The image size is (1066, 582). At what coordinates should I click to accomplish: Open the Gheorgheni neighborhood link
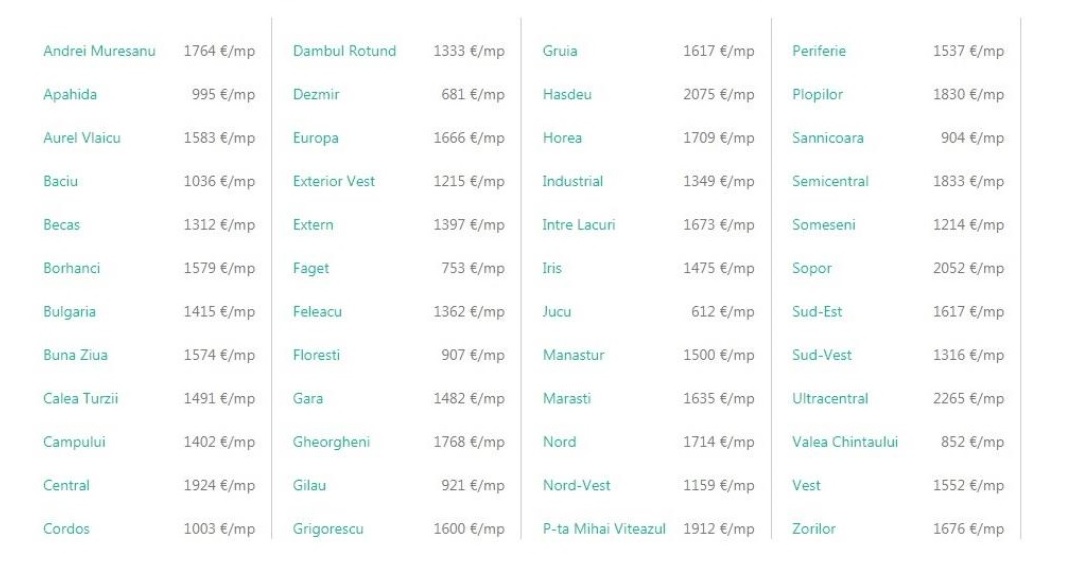point(331,442)
